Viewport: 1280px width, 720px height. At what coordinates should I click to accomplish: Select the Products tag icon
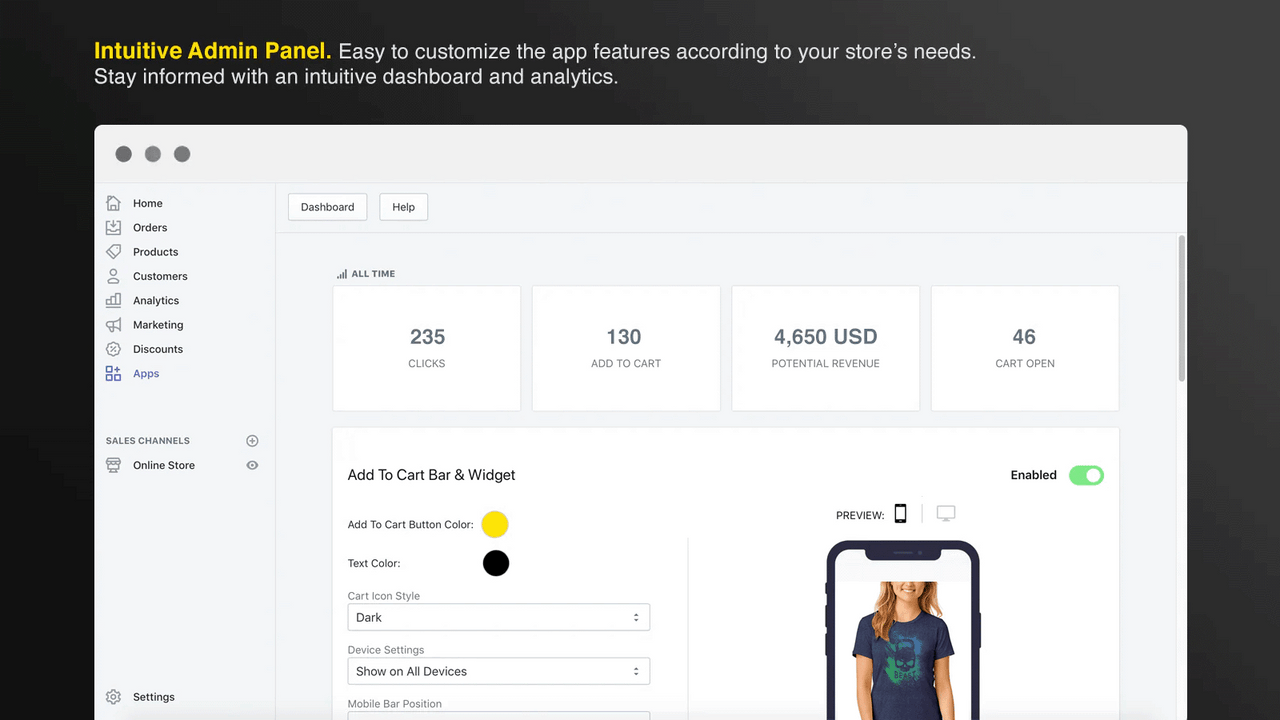pos(115,251)
